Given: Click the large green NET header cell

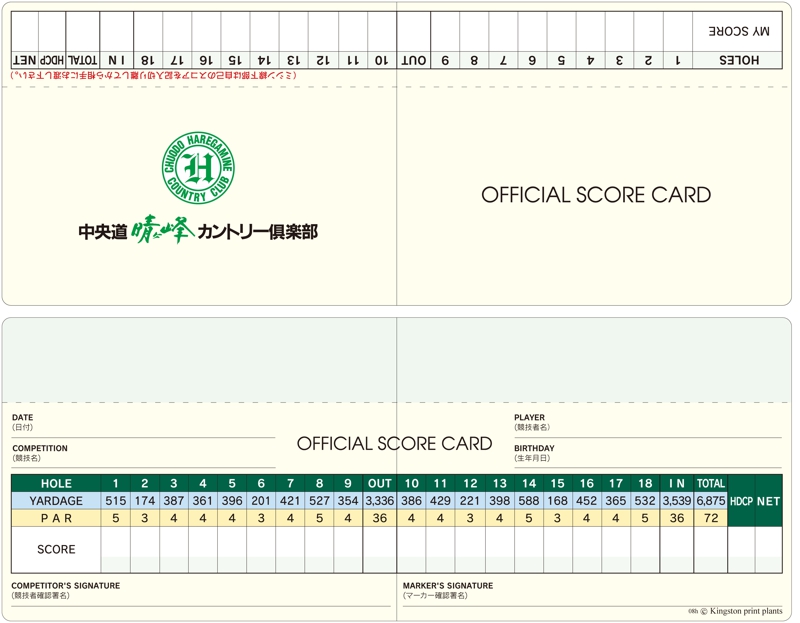Looking at the screenshot, I should click(768, 501).
